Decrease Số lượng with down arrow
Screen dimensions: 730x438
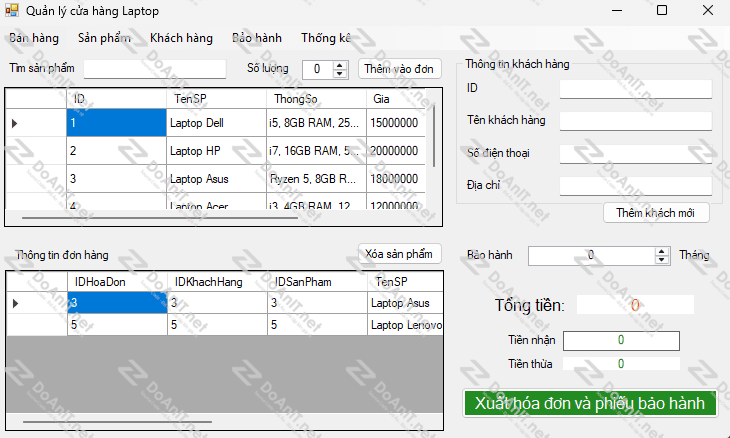click(338, 74)
